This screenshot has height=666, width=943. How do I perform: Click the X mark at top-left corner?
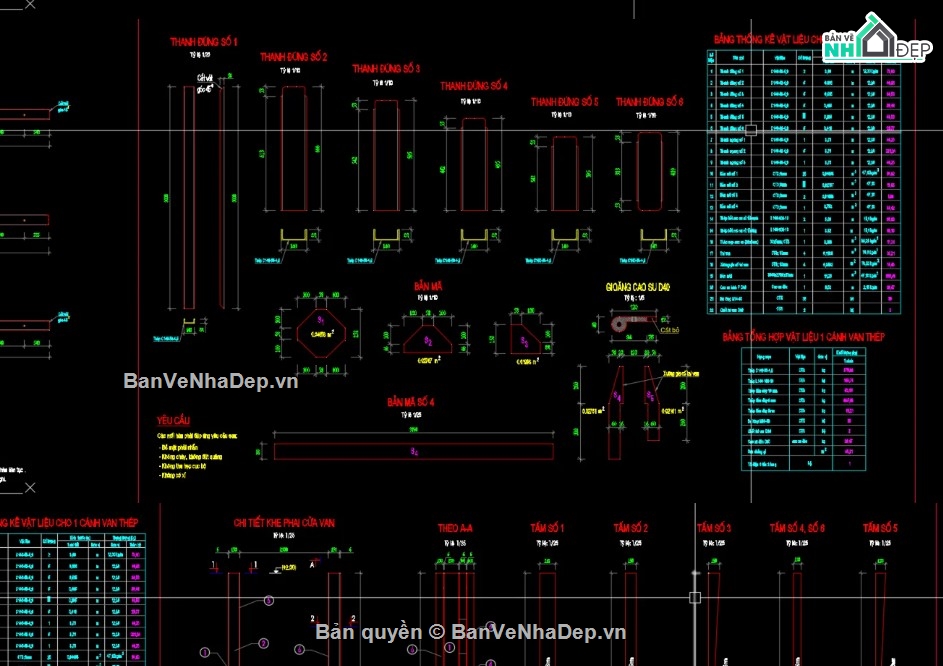click(30, 5)
